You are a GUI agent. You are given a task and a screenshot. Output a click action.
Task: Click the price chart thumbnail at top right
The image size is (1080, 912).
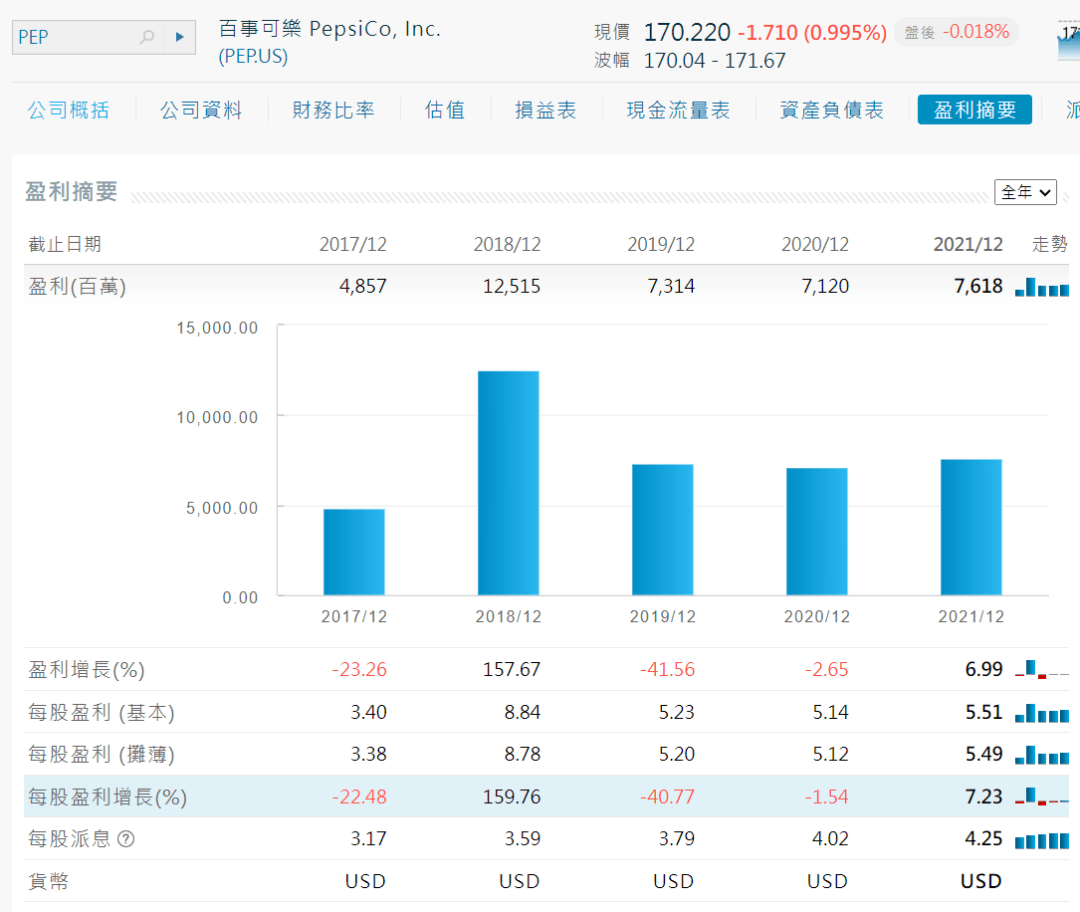1068,40
